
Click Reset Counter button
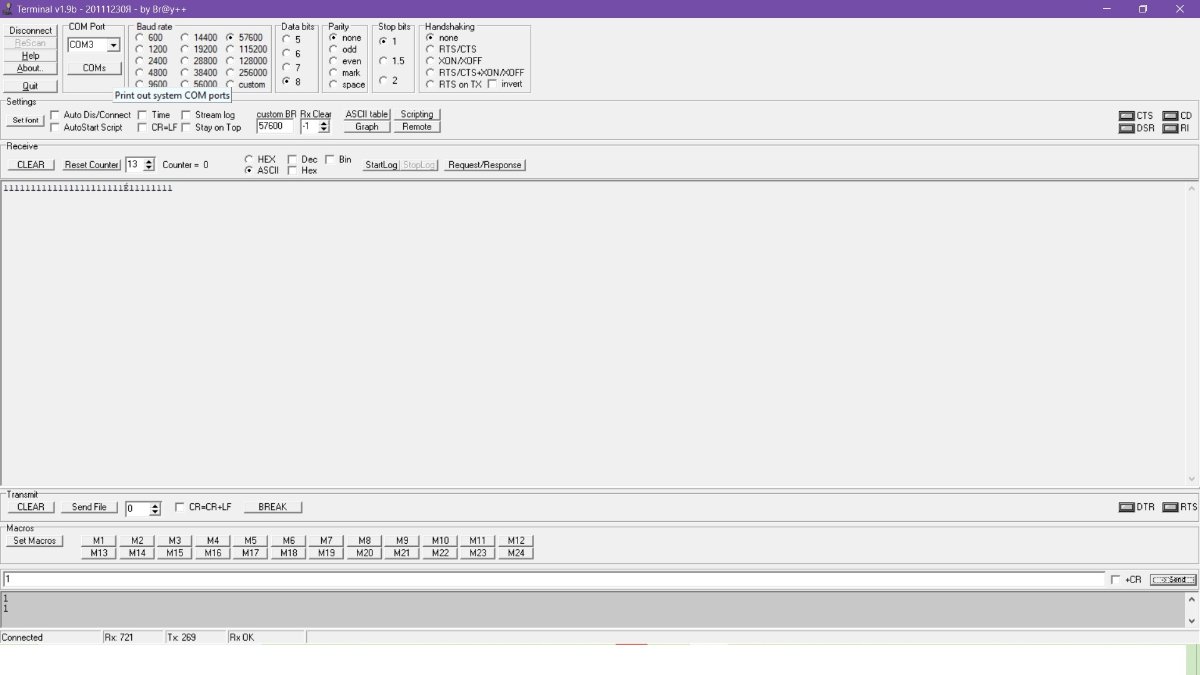click(x=91, y=164)
